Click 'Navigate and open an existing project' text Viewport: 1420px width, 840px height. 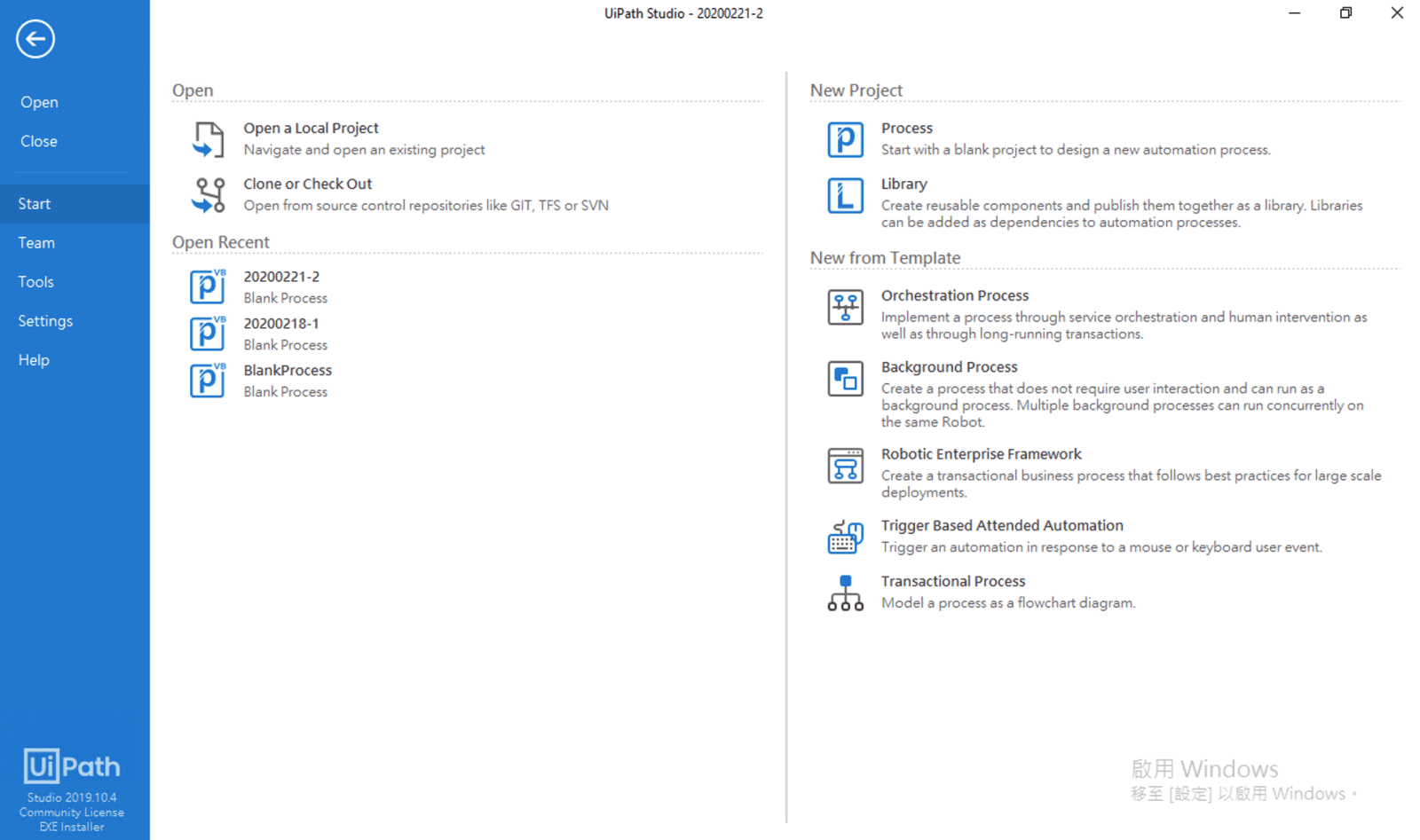point(364,150)
